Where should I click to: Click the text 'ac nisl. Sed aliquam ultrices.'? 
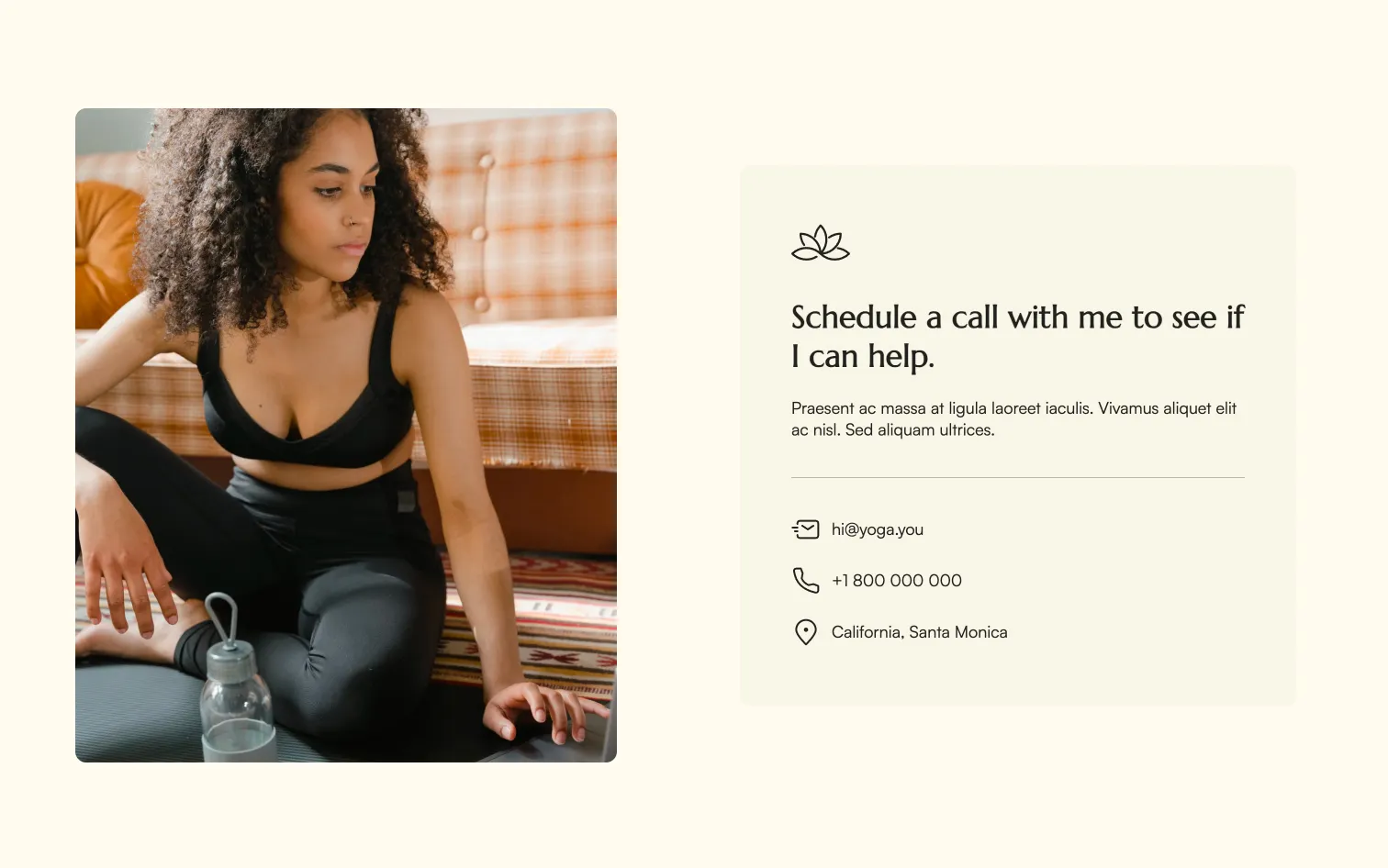point(892,429)
